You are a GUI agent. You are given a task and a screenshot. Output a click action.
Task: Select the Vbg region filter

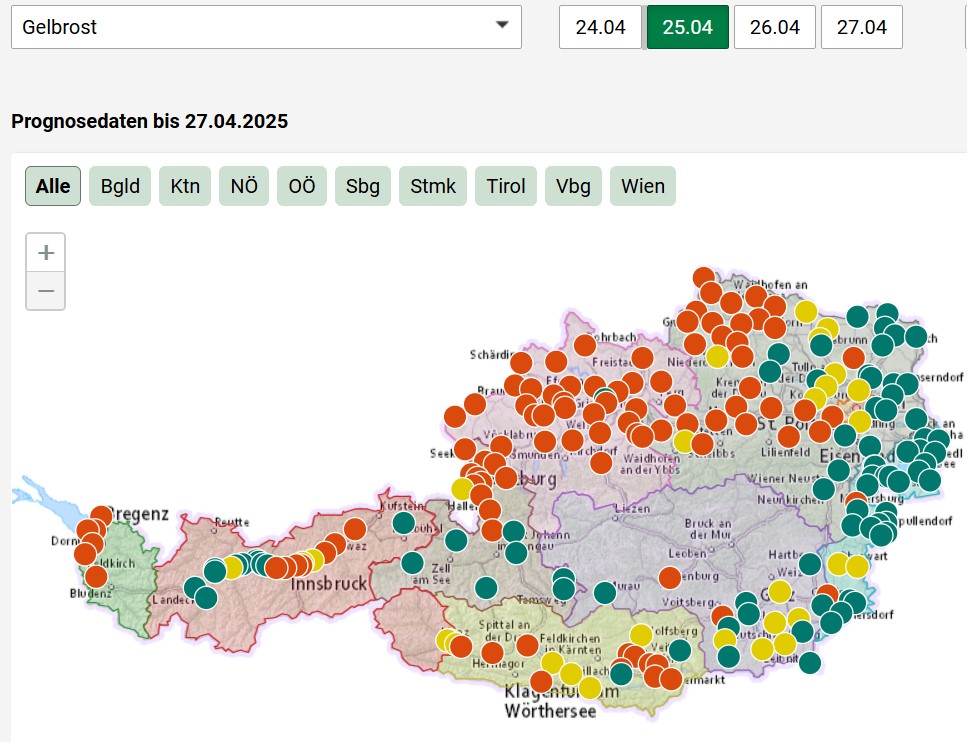click(x=573, y=186)
